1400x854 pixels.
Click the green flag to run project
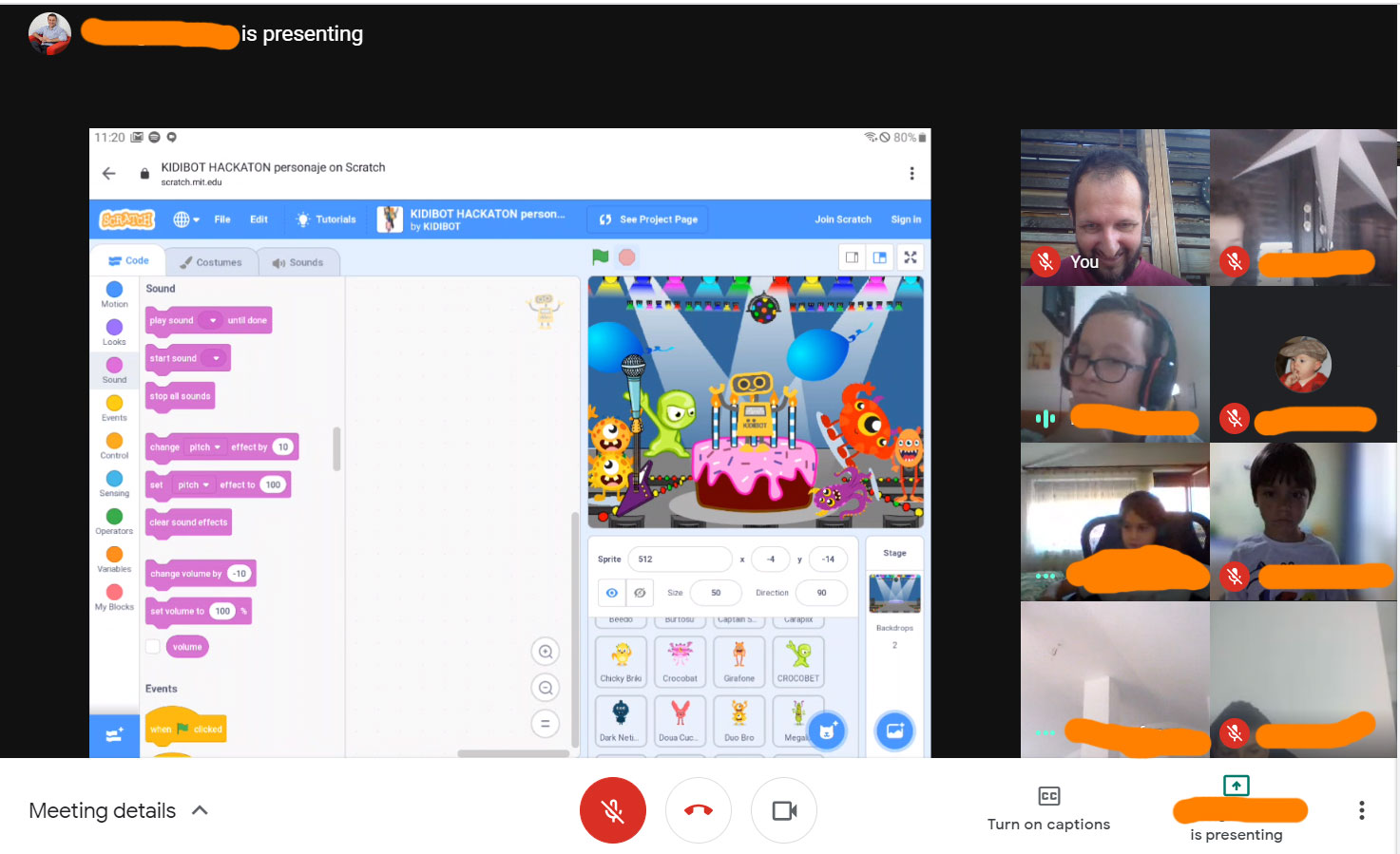click(x=600, y=256)
